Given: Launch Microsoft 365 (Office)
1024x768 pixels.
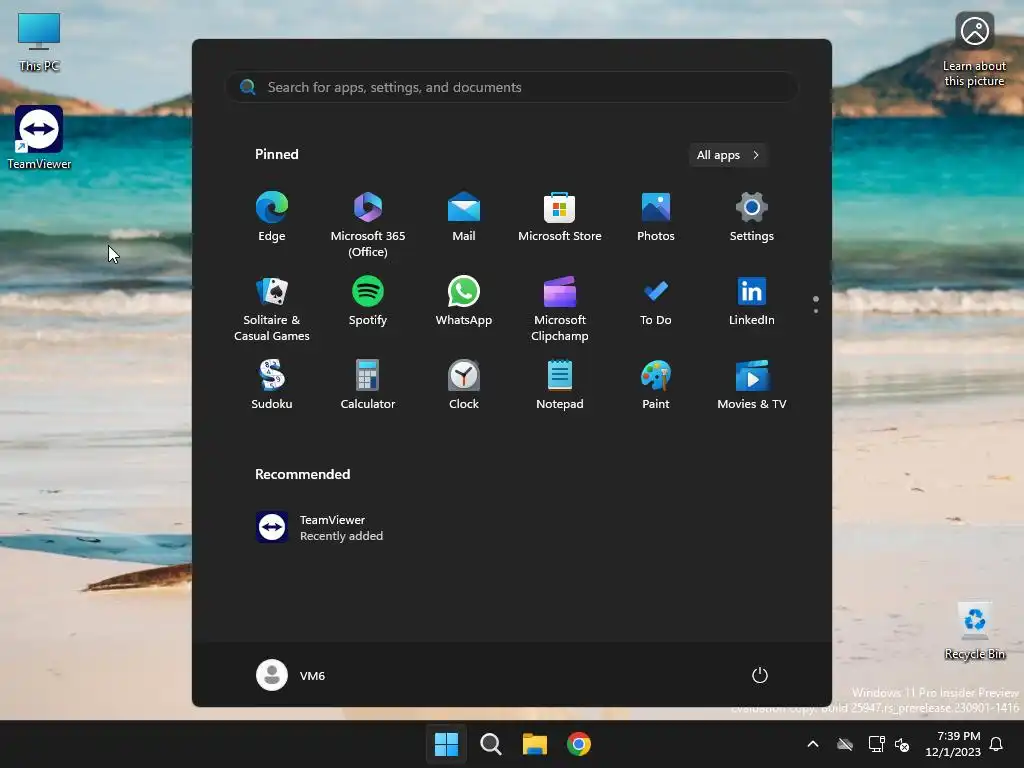Looking at the screenshot, I should [x=368, y=225].
